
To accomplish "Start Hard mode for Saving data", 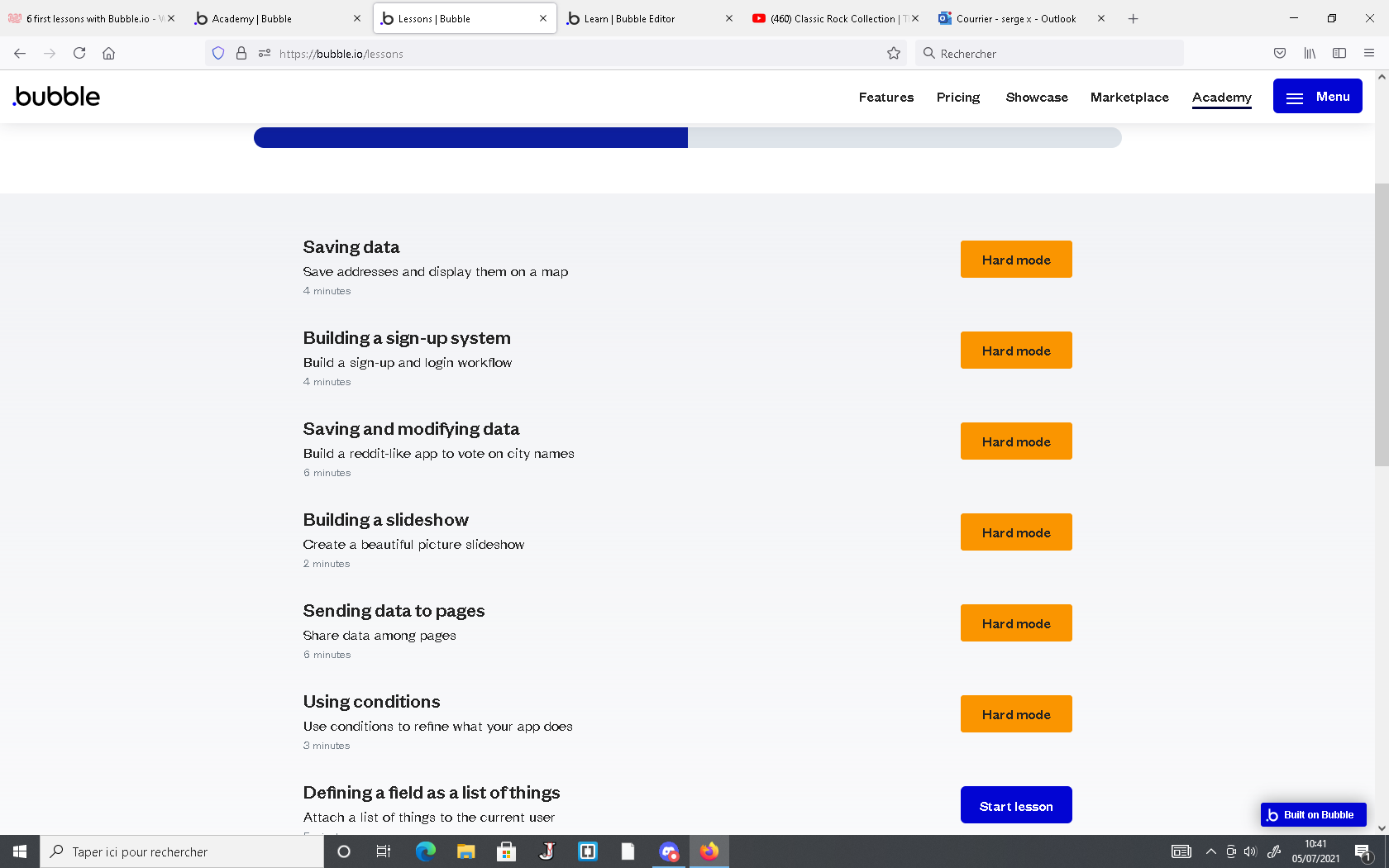I will (1016, 260).
